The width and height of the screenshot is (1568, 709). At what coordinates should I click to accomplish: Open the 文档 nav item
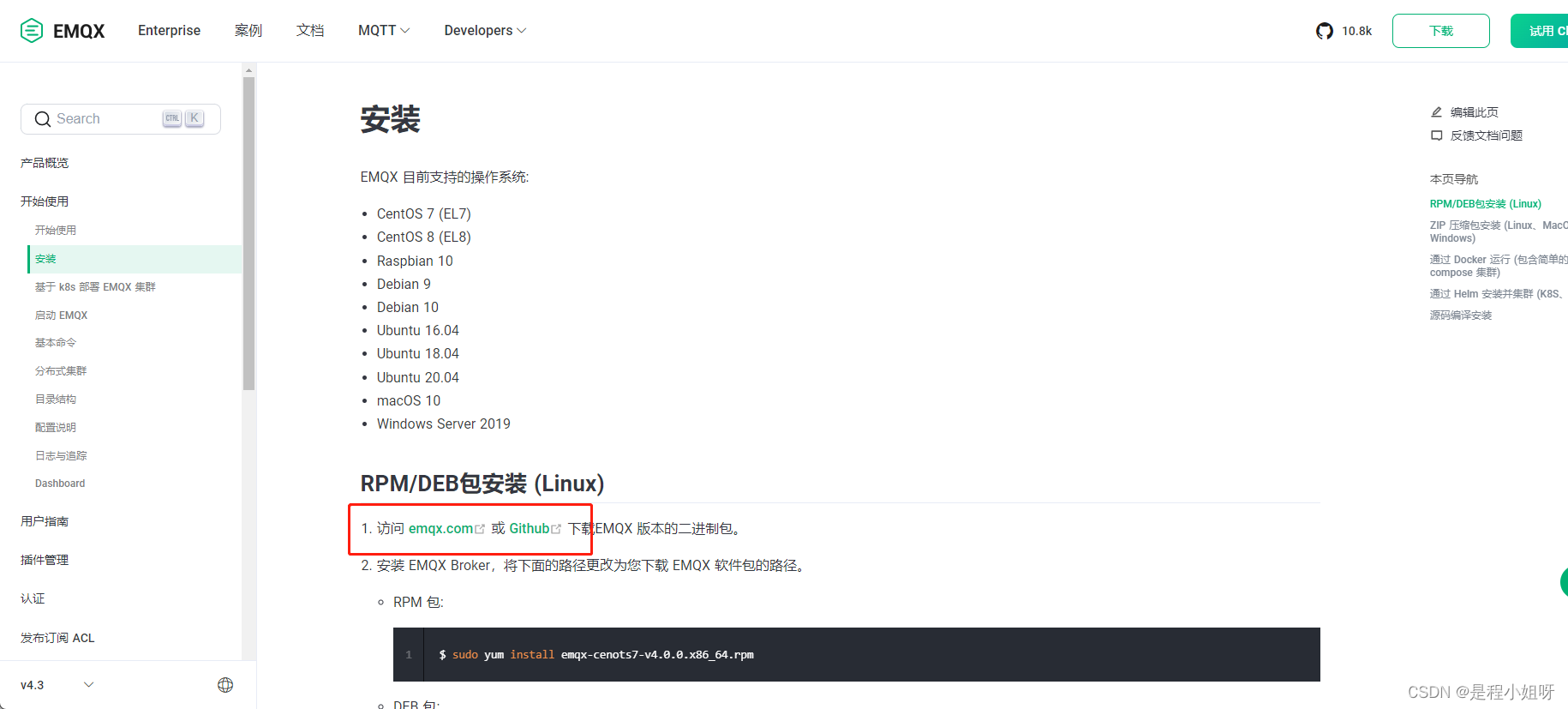[310, 31]
